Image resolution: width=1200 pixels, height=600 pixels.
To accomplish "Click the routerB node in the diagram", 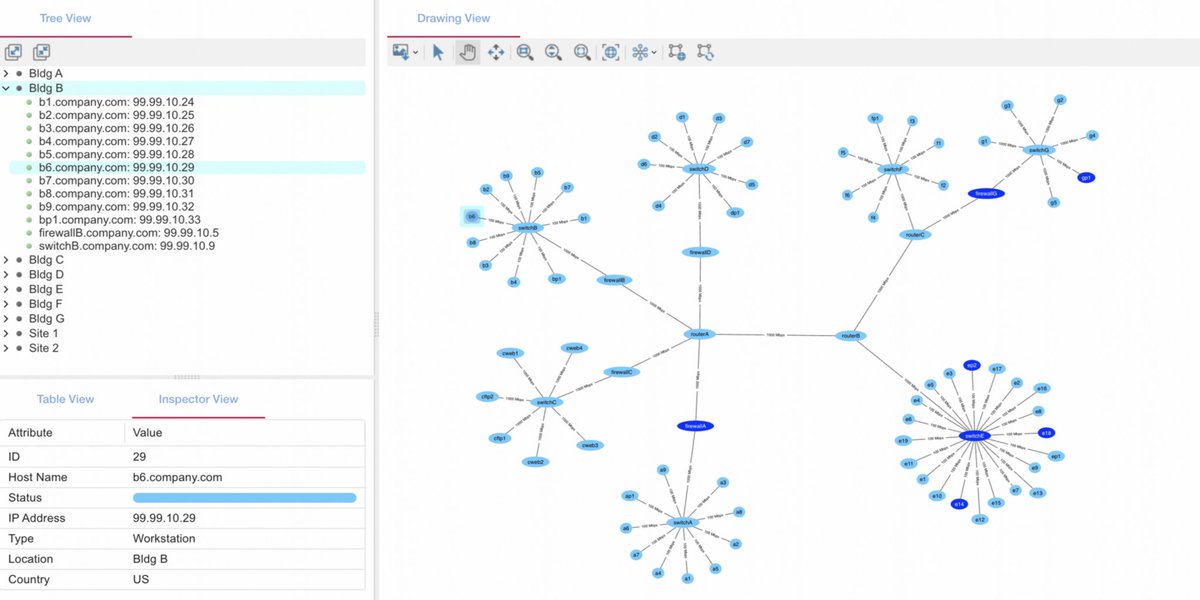I will (851, 336).
